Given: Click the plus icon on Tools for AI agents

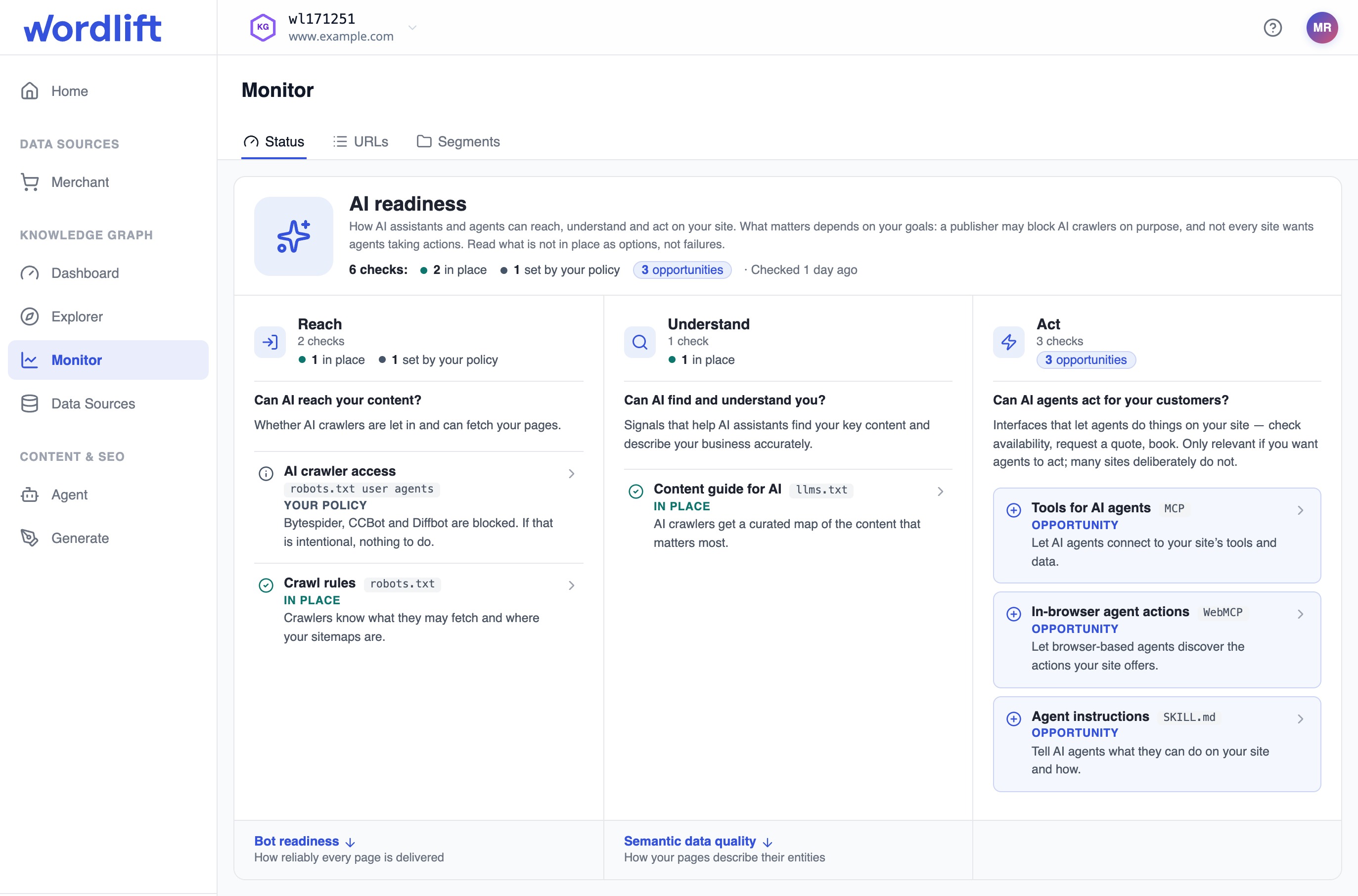Looking at the screenshot, I should coord(1013,510).
